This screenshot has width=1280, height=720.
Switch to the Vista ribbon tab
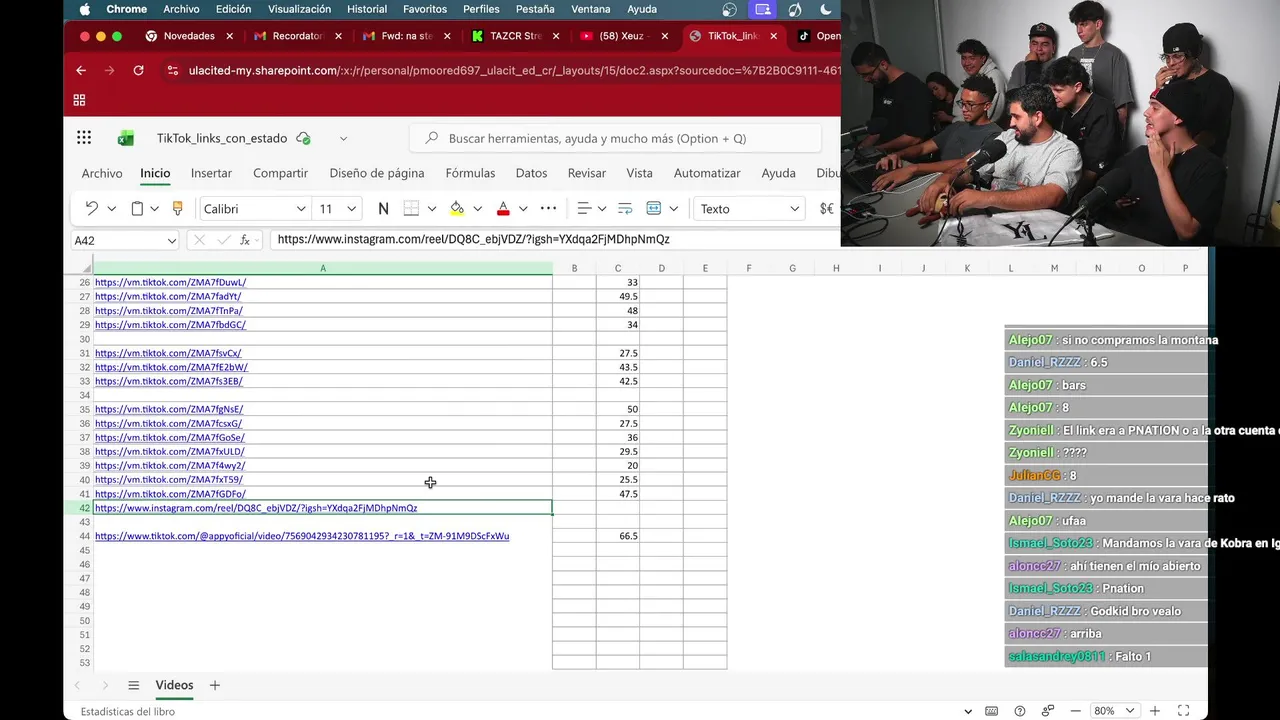639,173
